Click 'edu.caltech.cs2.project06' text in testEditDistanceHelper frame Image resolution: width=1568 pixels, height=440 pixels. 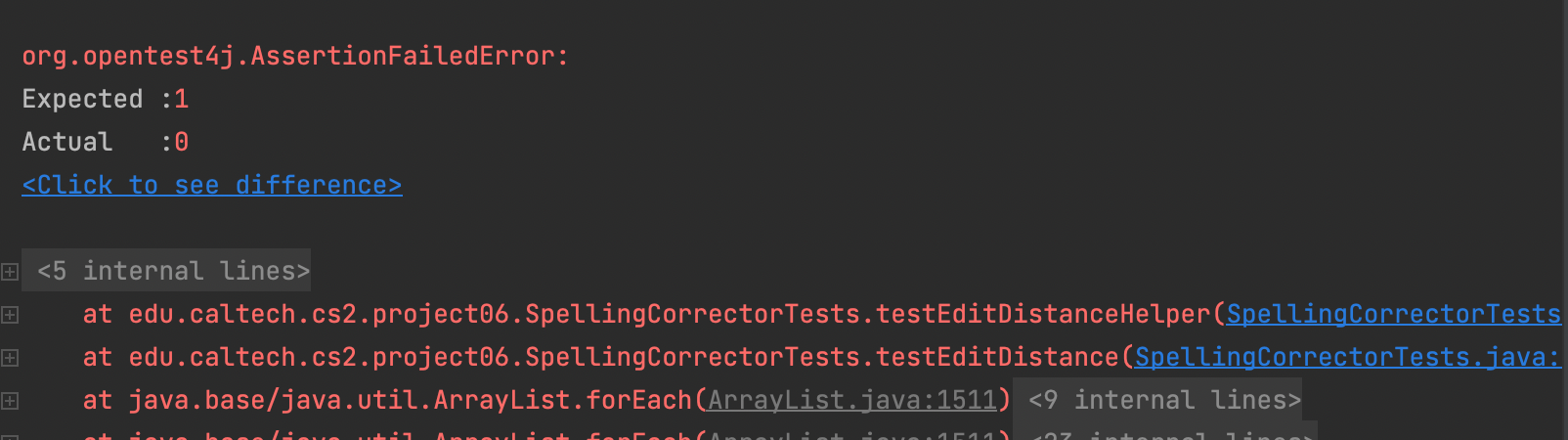pos(319,314)
